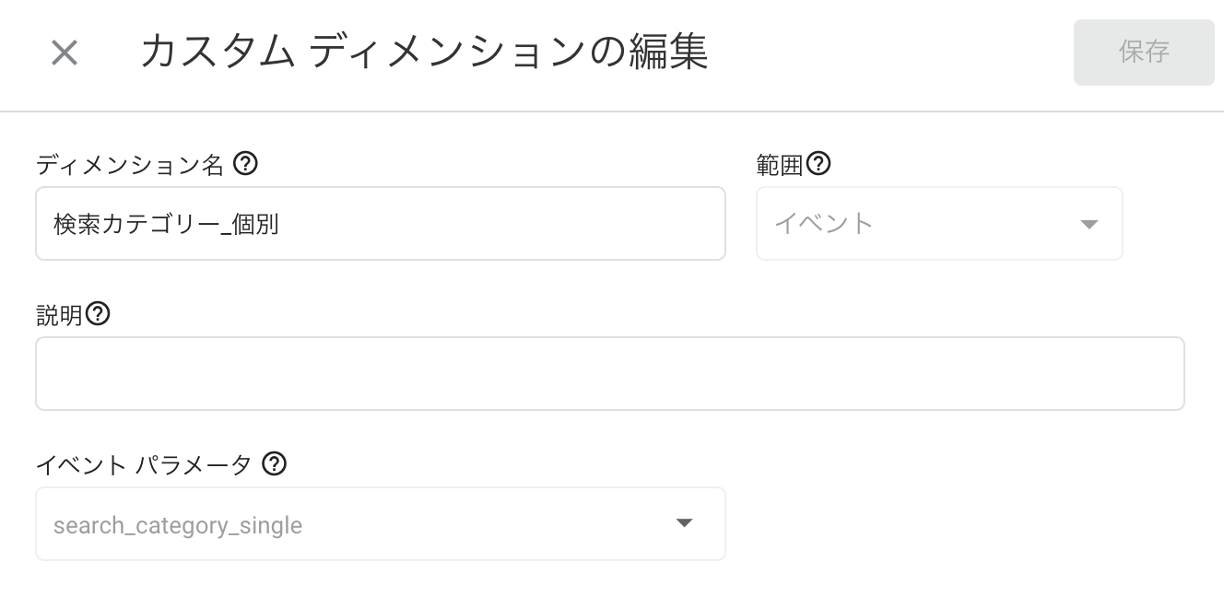Show help for the 説明 field

click(98, 314)
